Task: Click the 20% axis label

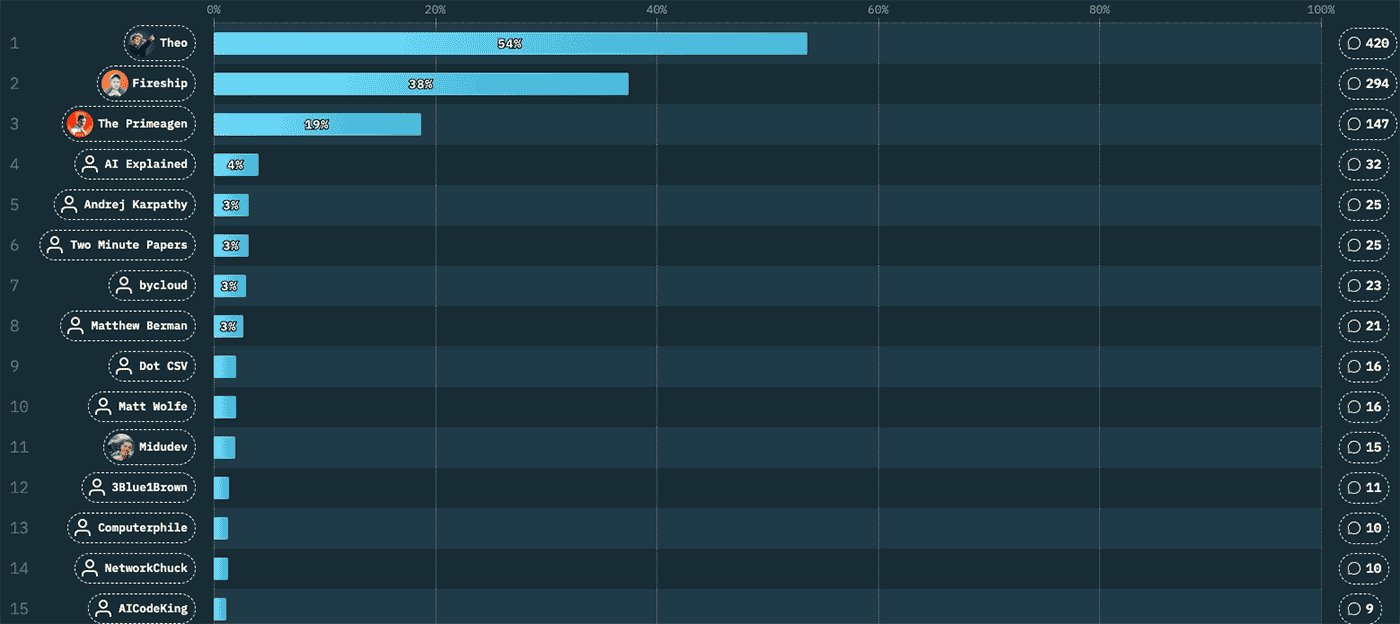Action: (x=435, y=9)
